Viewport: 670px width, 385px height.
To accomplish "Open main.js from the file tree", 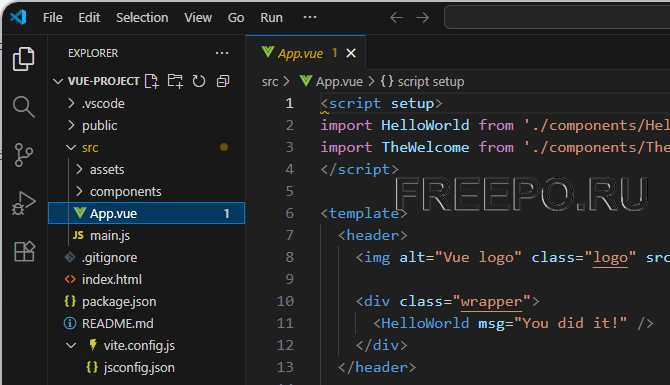I will coord(147,235).
